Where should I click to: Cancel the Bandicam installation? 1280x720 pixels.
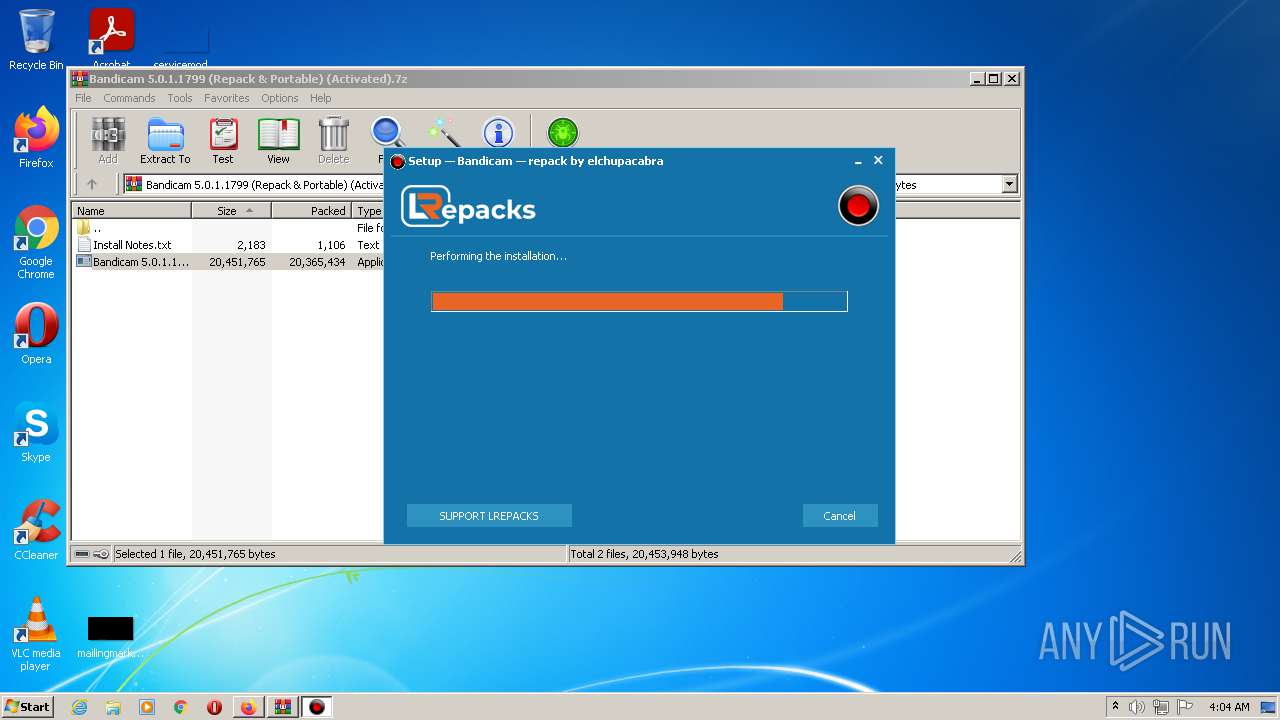pyautogui.click(x=840, y=516)
